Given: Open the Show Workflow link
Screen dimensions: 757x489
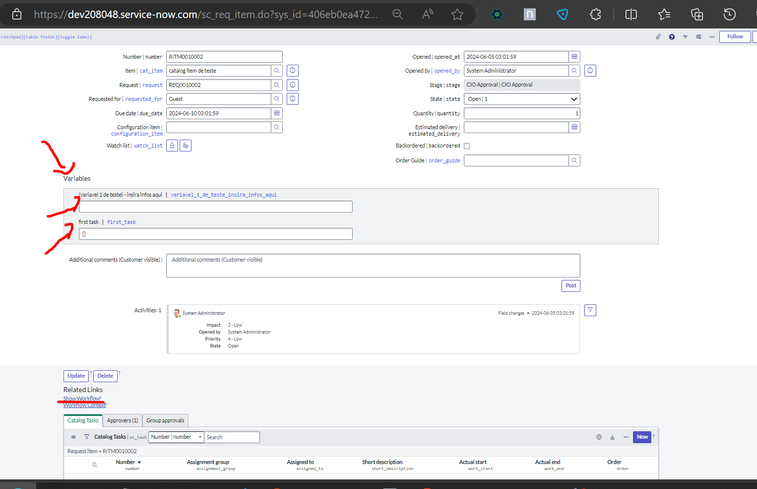Looking at the screenshot, I should 83,398.
